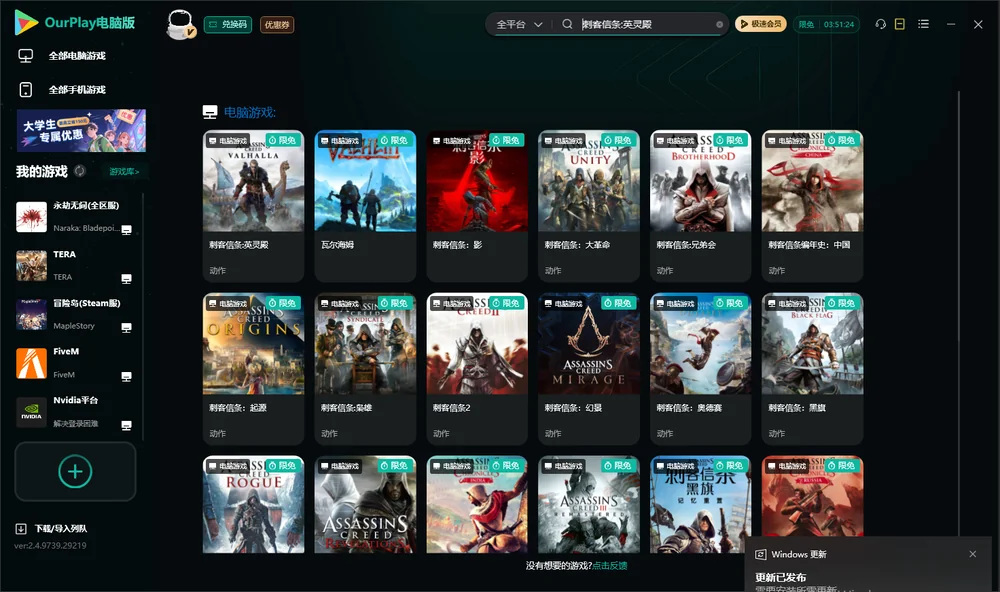Click the 限免 badge on the Mirage card
Screen dimensions: 1000x592
click(619, 303)
